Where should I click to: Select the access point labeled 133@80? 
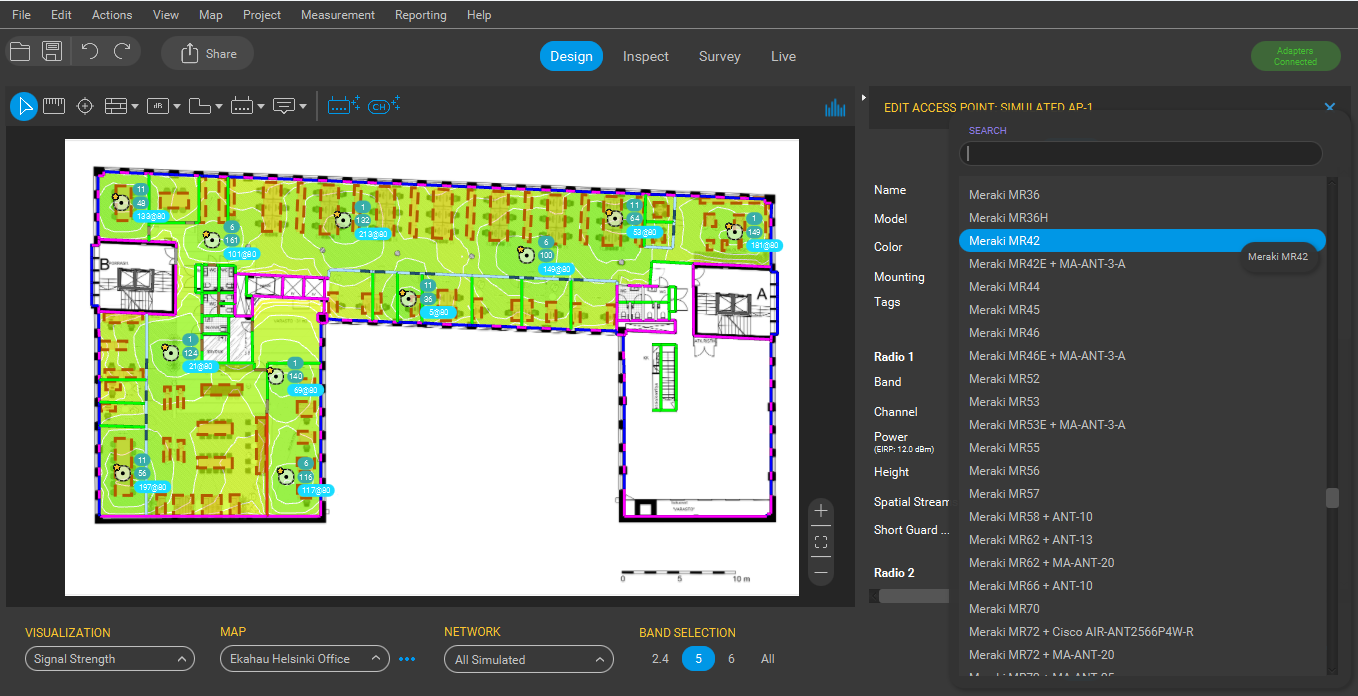(x=122, y=202)
